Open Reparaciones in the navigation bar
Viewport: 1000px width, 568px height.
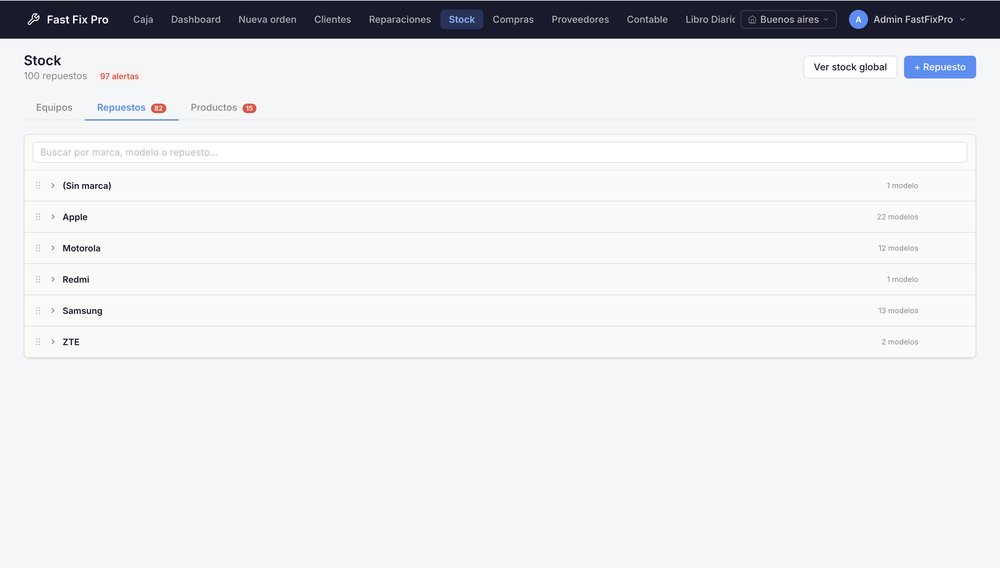pos(400,19)
